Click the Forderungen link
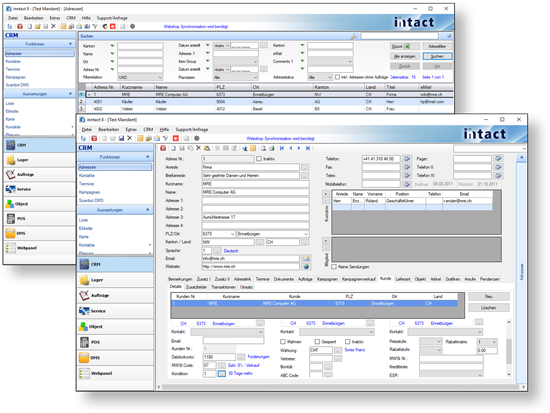 point(259,357)
